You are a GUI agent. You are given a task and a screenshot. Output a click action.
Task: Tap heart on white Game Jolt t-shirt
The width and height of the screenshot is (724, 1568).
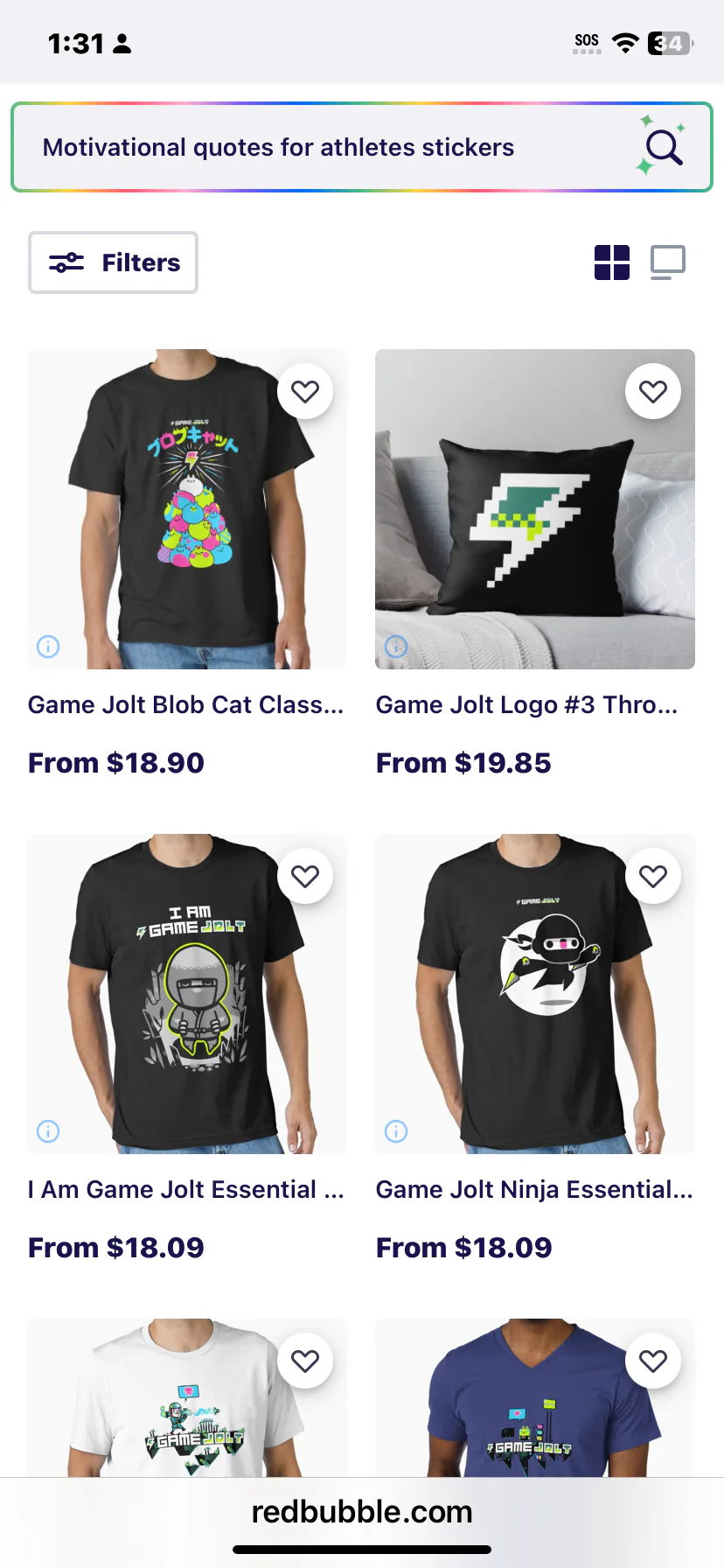pyautogui.click(x=305, y=1361)
